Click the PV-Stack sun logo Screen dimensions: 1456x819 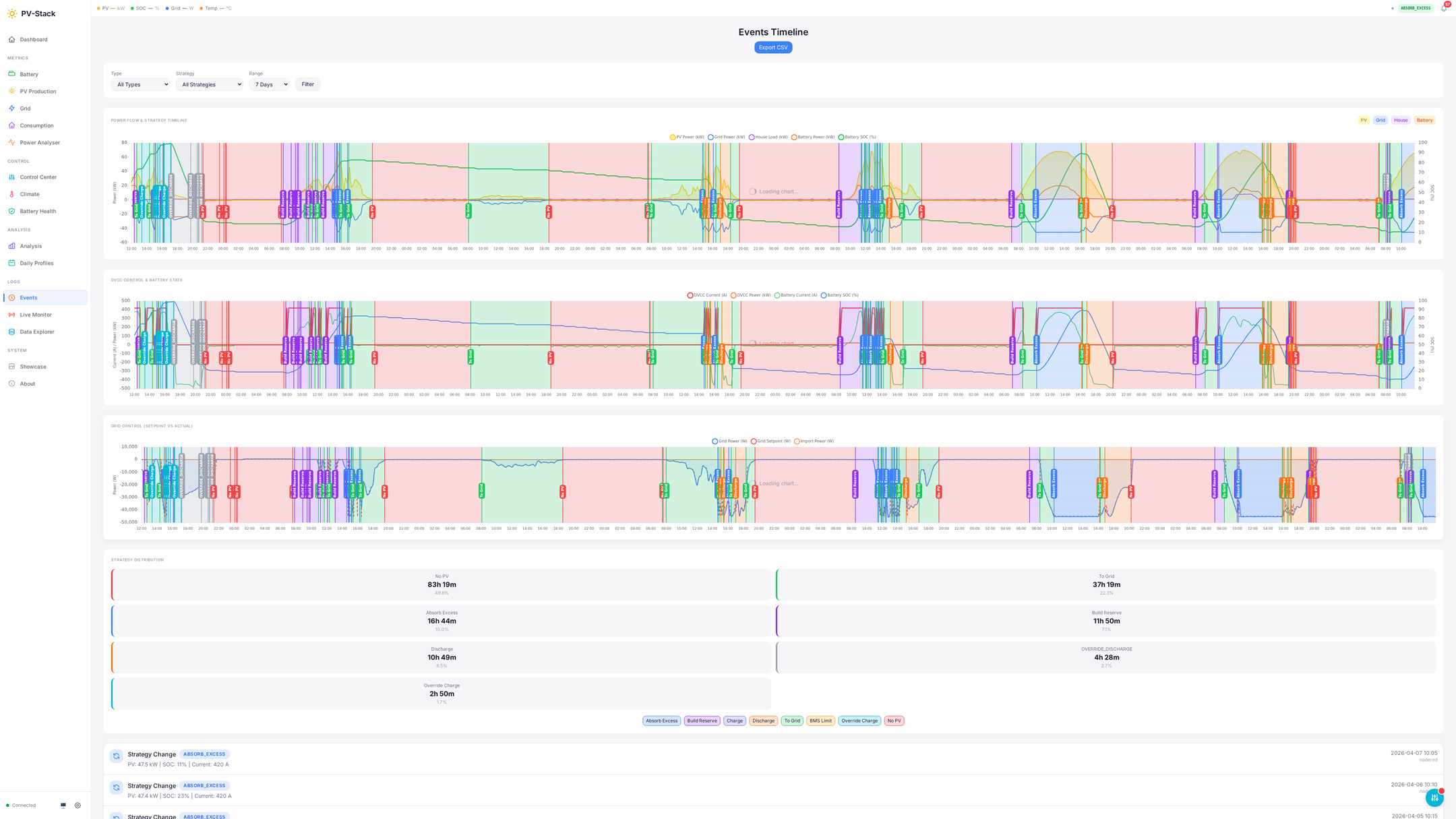[x=12, y=13]
